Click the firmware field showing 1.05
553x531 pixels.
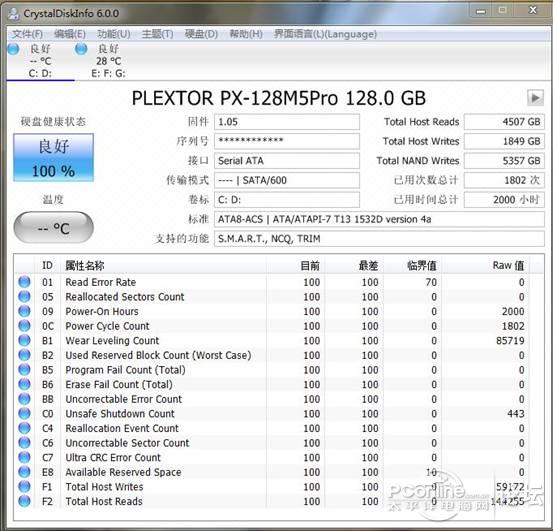[x=287, y=122]
